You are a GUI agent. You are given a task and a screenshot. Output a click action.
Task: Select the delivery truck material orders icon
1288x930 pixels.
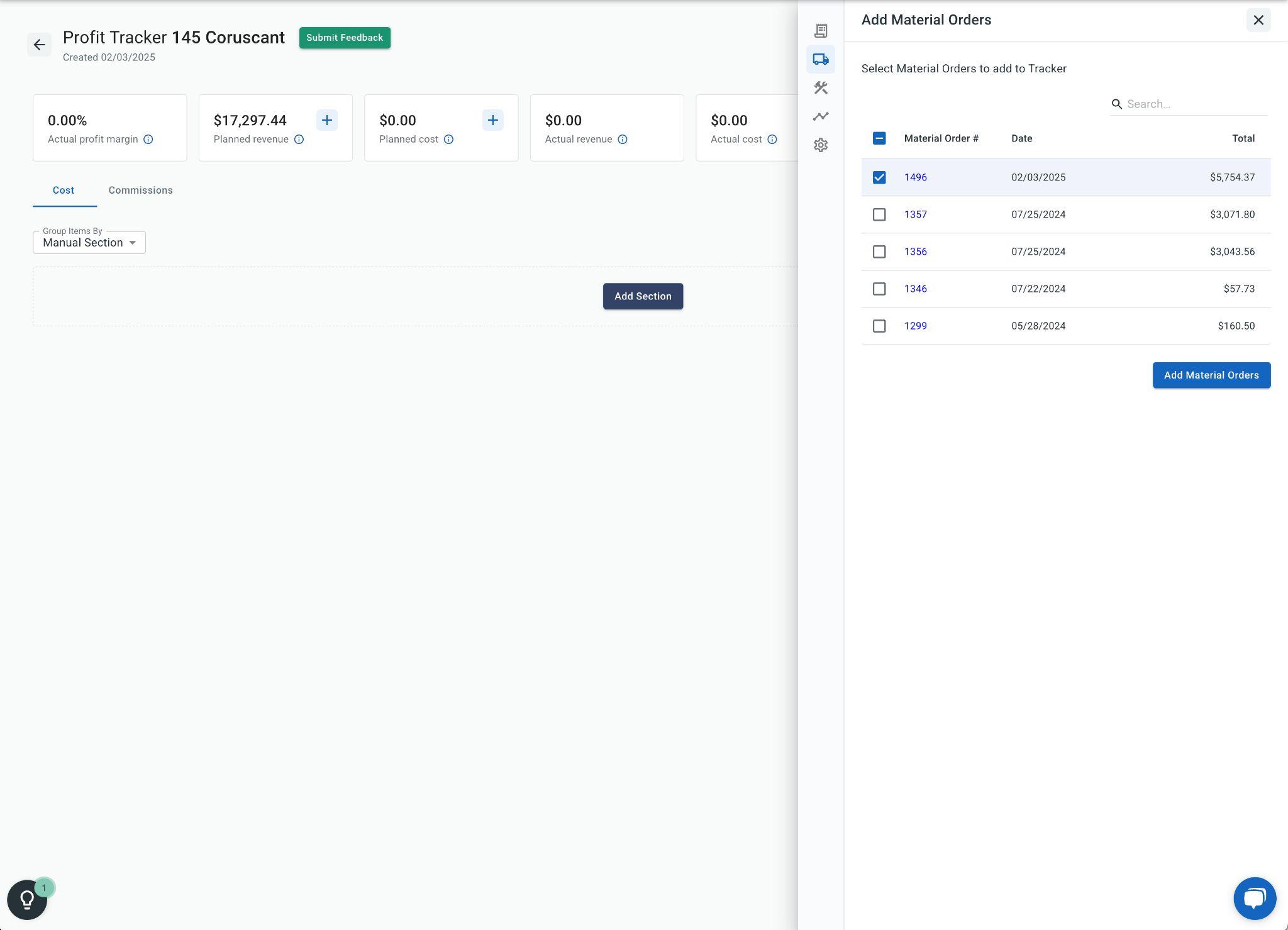tap(821, 59)
